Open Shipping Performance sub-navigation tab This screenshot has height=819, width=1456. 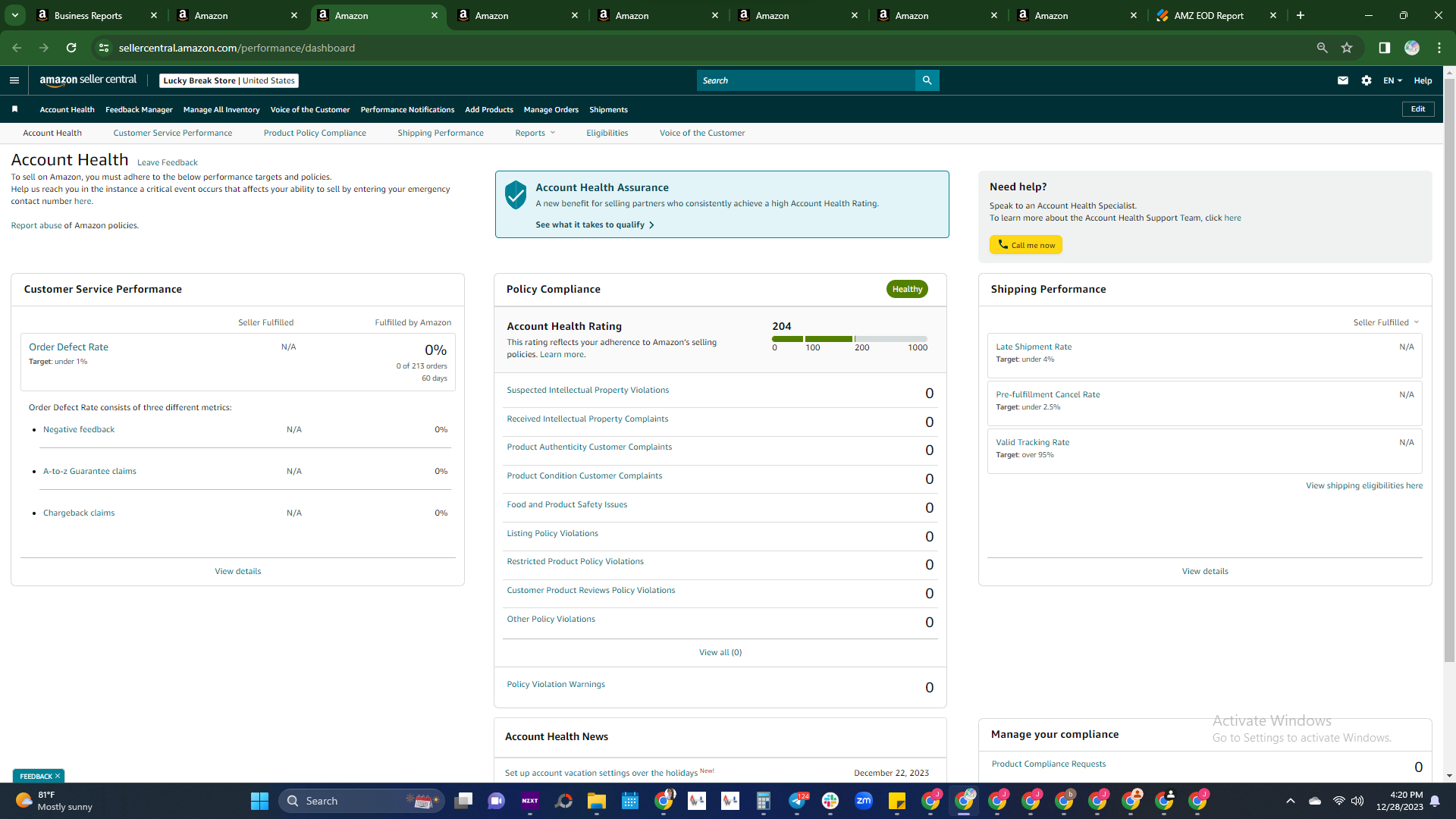click(441, 133)
